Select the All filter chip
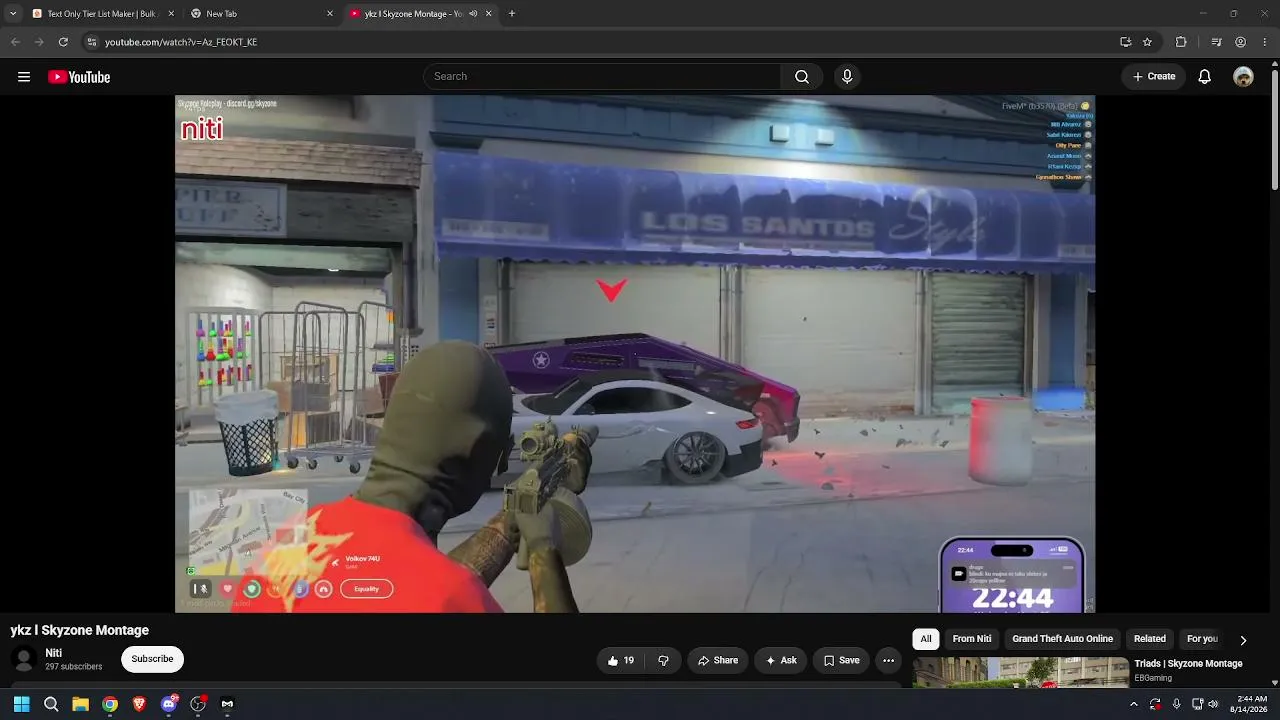The height and width of the screenshot is (720, 1280). [926, 639]
